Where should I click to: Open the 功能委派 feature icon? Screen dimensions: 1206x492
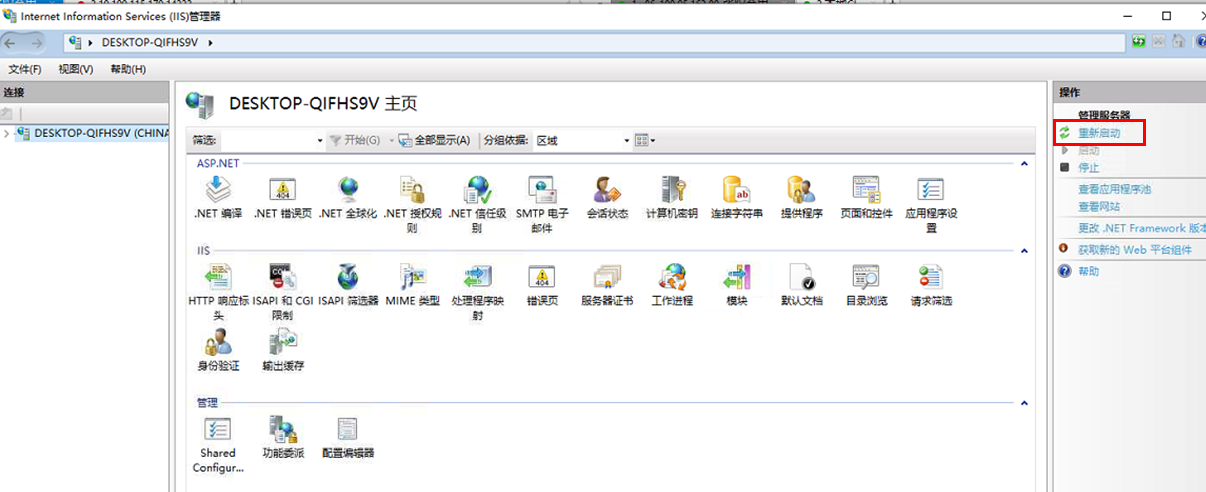tap(283, 430)
